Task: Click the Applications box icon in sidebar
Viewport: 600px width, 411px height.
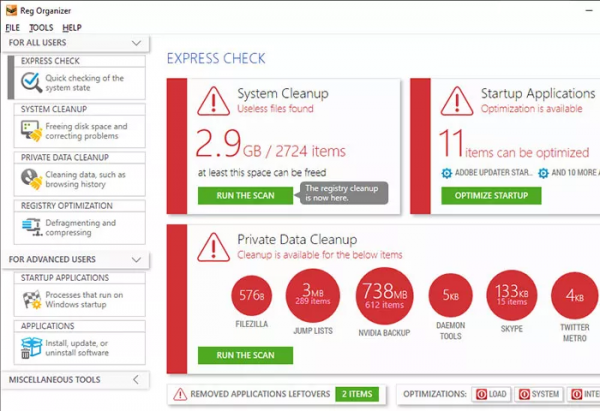Action: [x=31, y=346]
